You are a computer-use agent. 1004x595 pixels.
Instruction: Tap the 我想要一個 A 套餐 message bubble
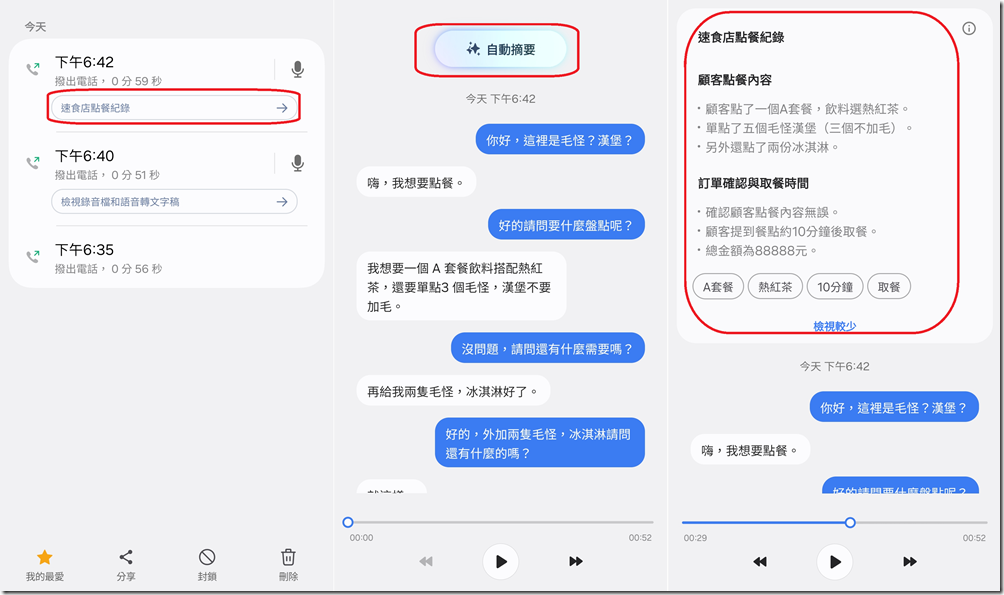pyautogui.click(x=461, y=286)
